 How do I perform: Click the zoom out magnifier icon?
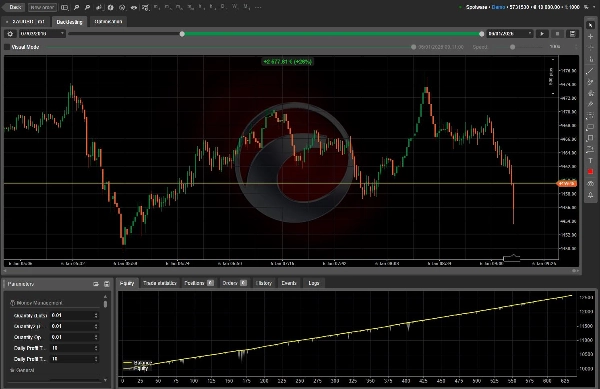pos(88,7)
